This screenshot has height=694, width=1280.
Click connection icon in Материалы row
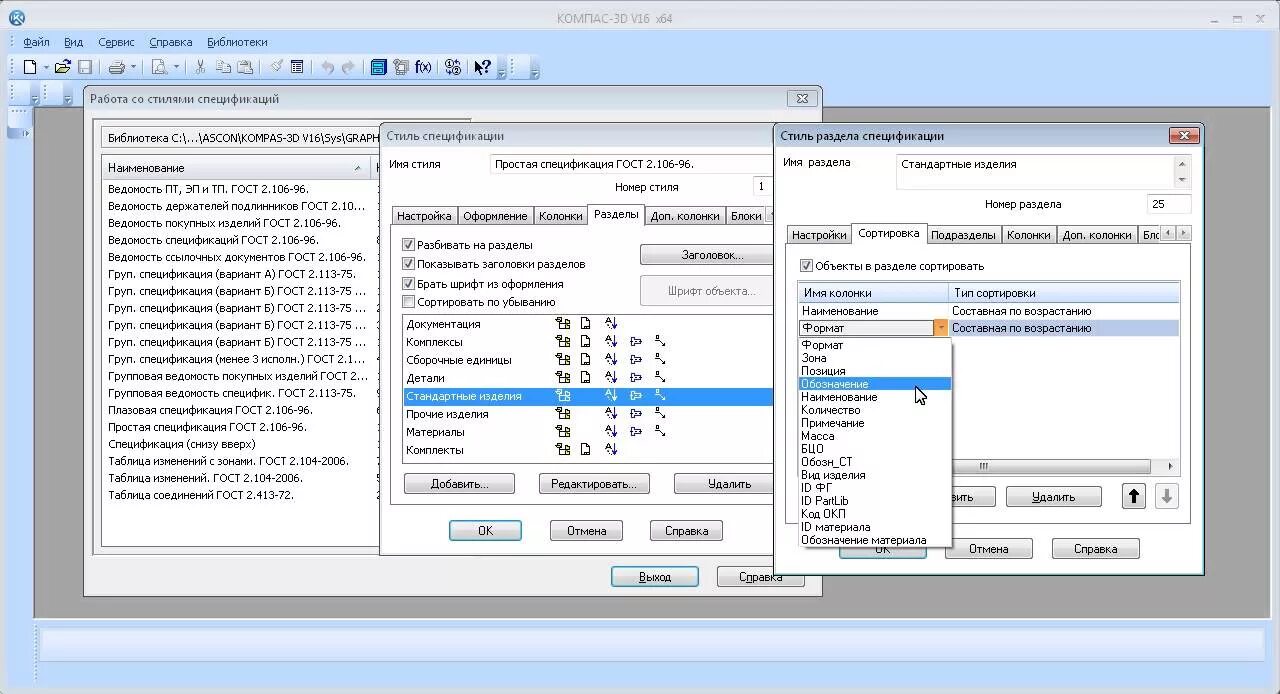(660, 432)
